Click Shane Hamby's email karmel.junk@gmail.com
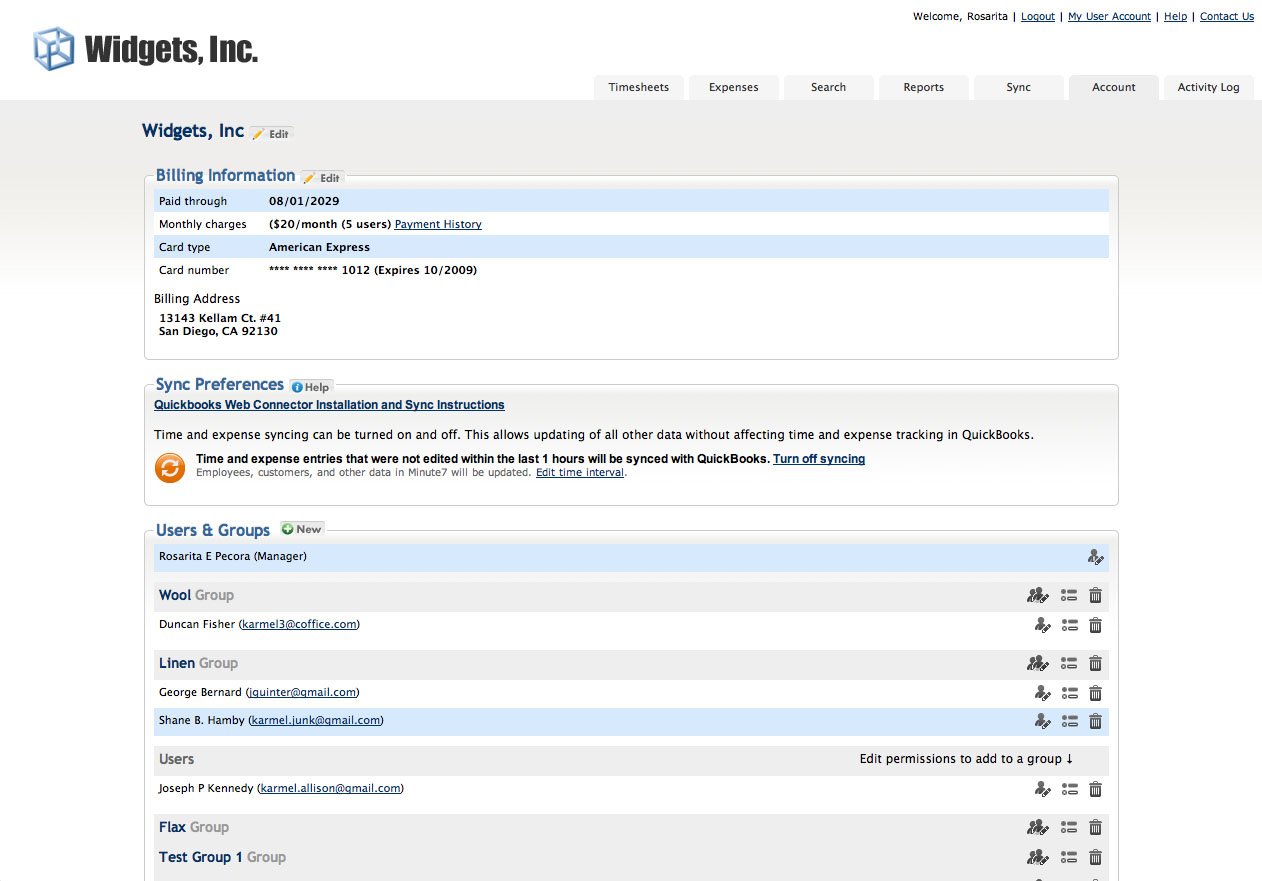1262x881 pixels. click(315, 721)
